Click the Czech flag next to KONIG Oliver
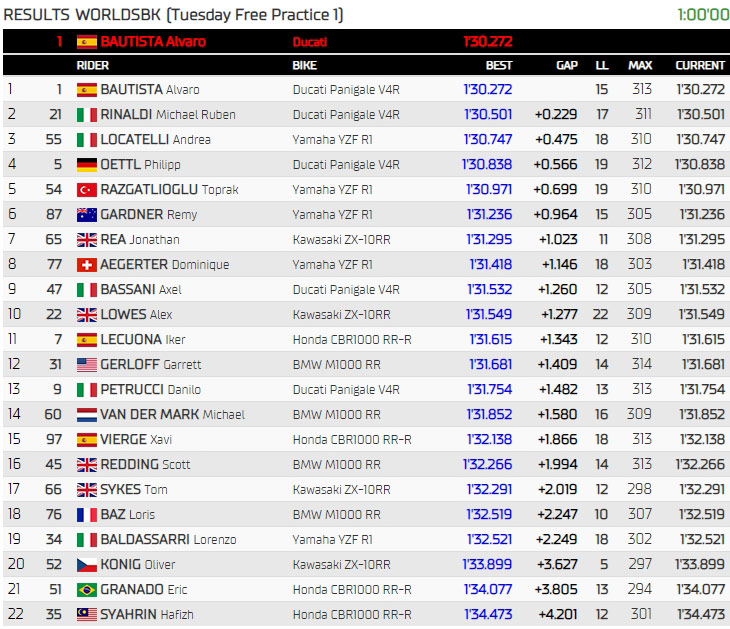730x629 pixels. [86, 565]
